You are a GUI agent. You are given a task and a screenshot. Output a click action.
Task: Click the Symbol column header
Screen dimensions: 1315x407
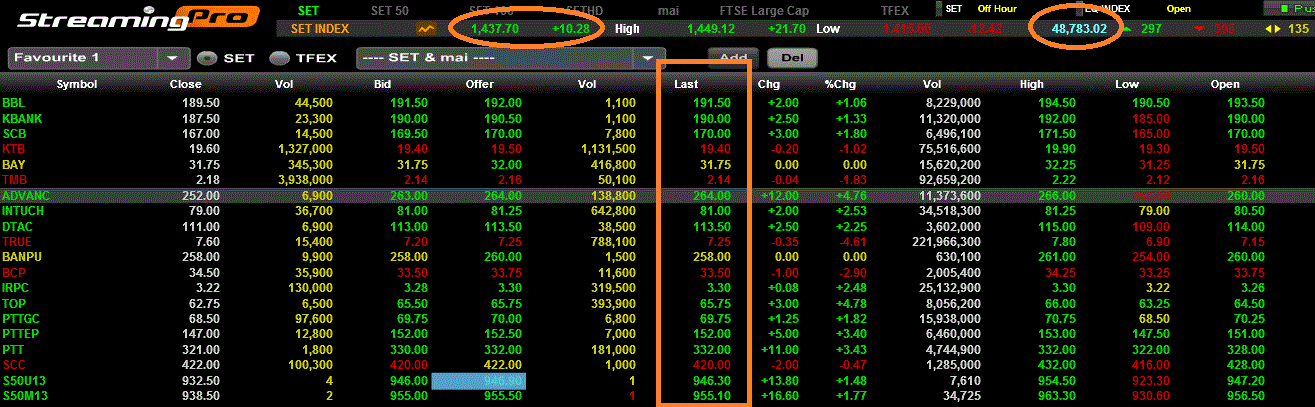click(77, 84)
